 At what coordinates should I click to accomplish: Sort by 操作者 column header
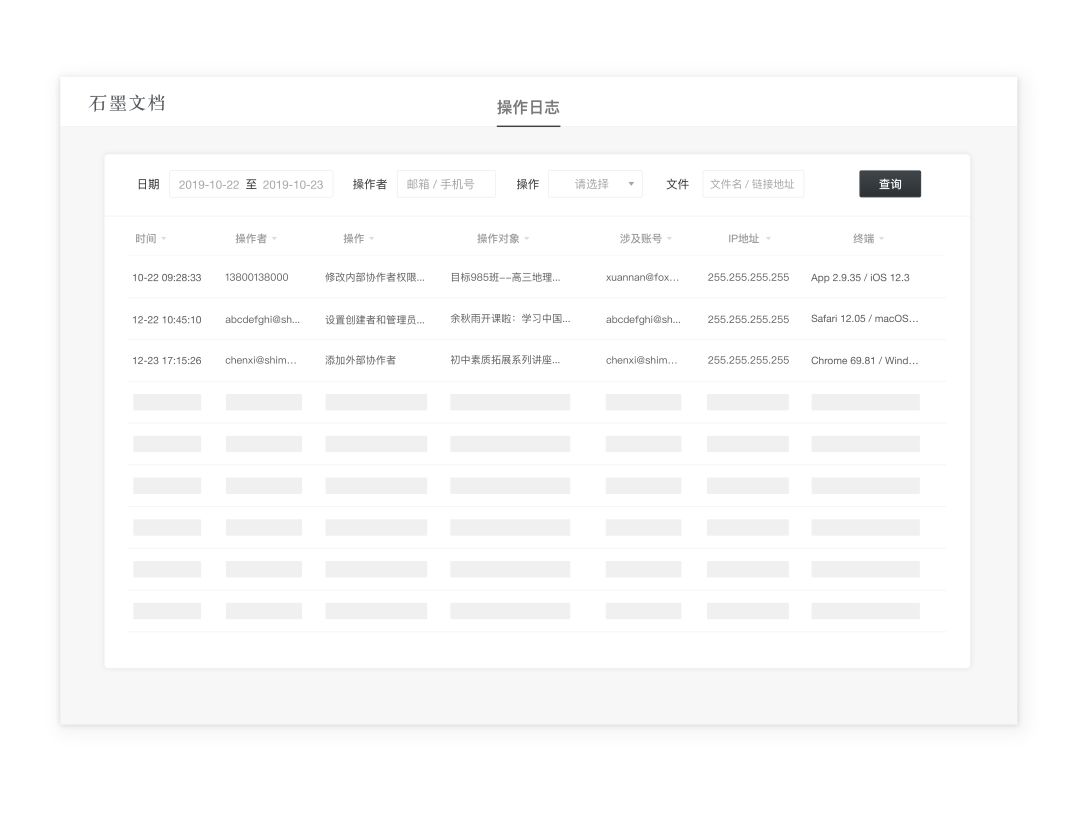(x=256, y=238)
